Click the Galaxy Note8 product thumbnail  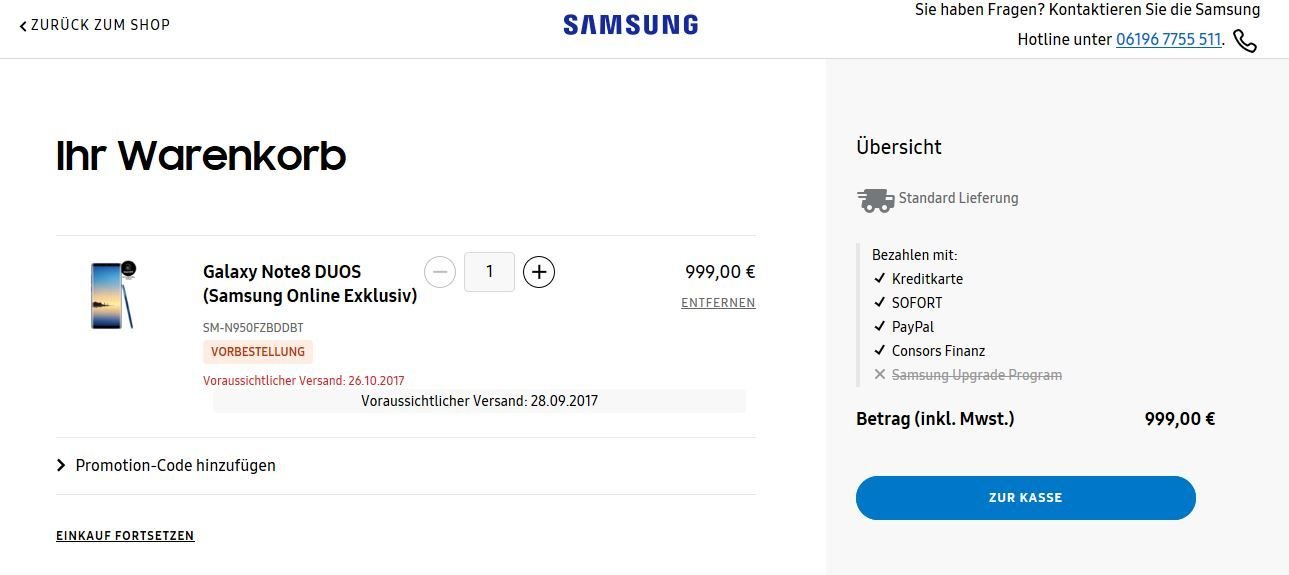click(x=112, y=295)
